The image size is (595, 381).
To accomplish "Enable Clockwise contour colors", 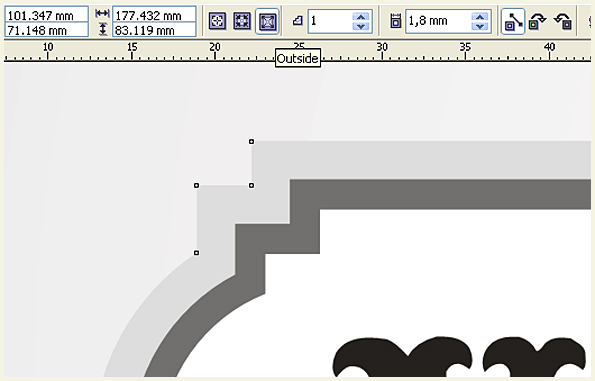I will coord(537,21).
